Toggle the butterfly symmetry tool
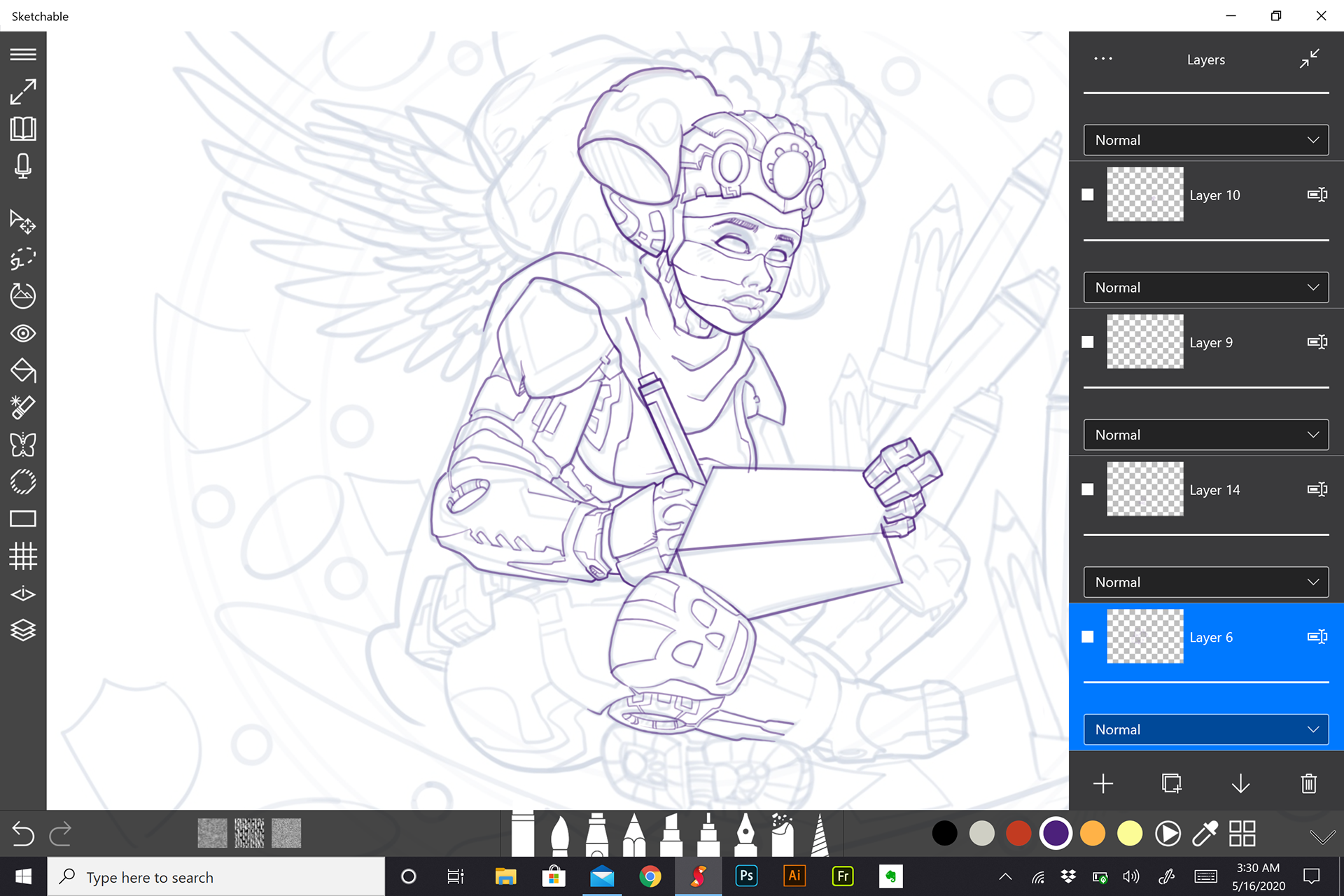 [23, 444]
